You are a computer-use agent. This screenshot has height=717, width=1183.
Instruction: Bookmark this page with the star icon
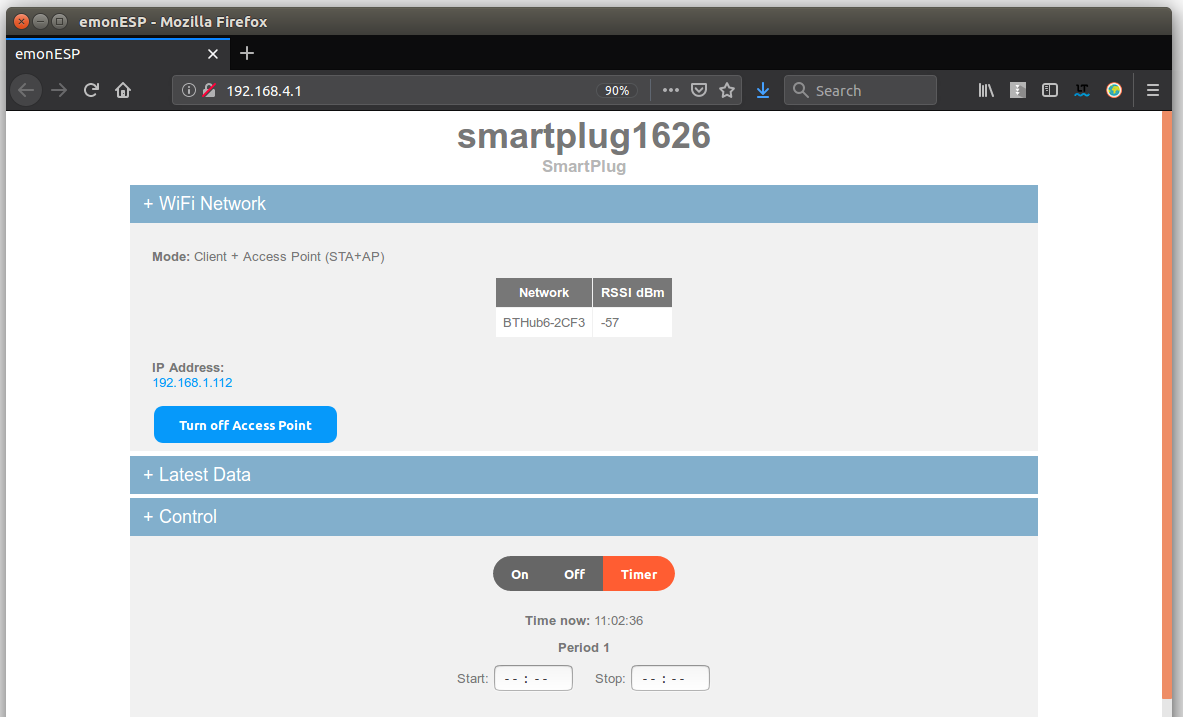727,91
